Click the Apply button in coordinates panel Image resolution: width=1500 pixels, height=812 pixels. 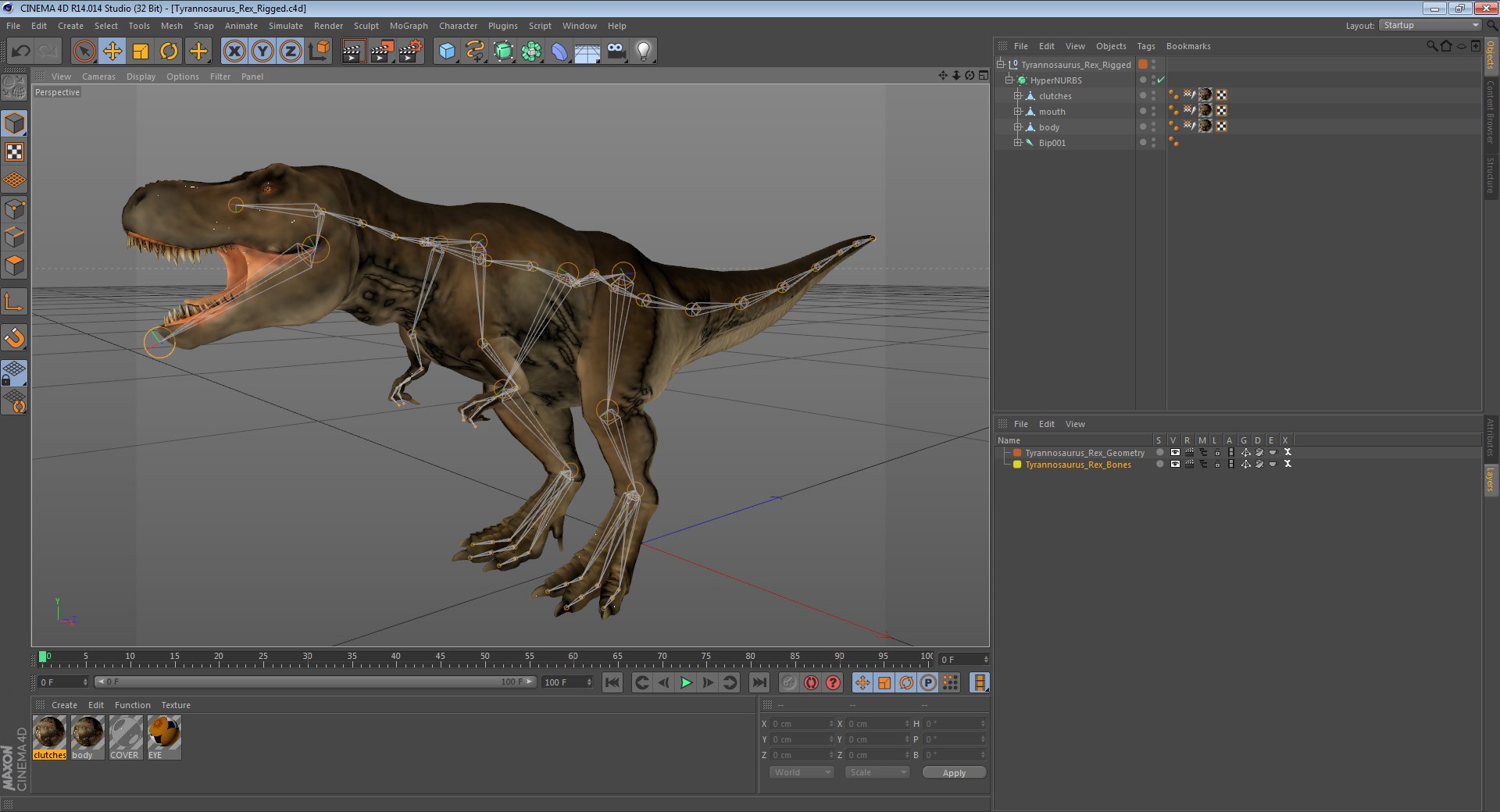[x=954, y=772]
